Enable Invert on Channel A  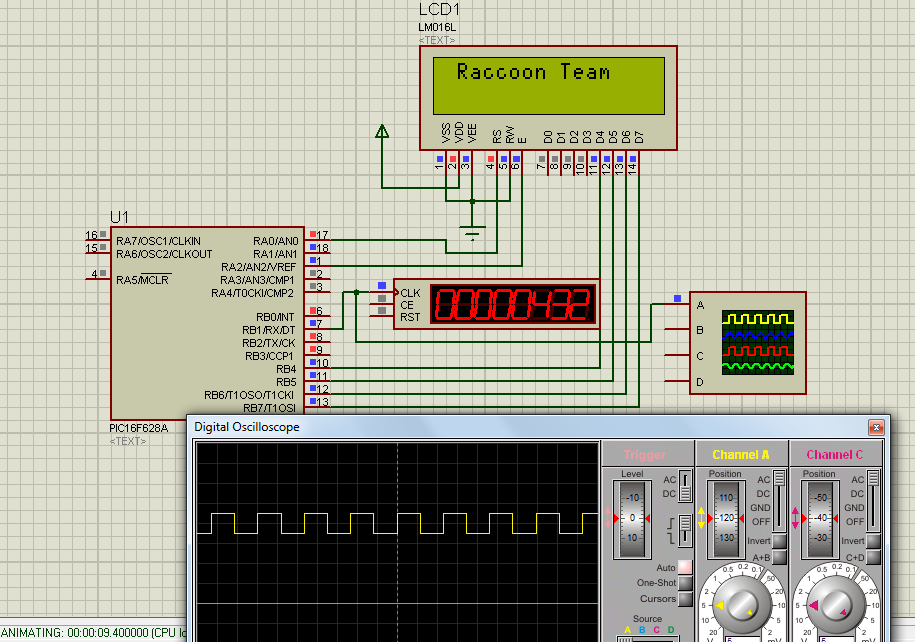tap(779, 540)
